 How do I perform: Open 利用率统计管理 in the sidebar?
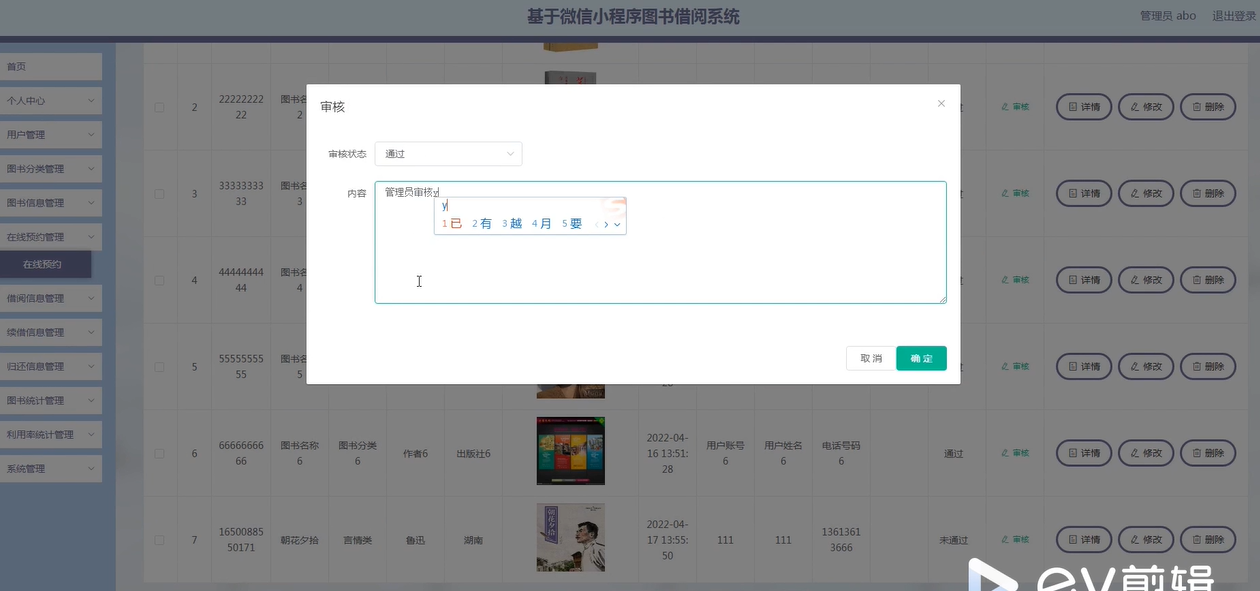[51, 434]
